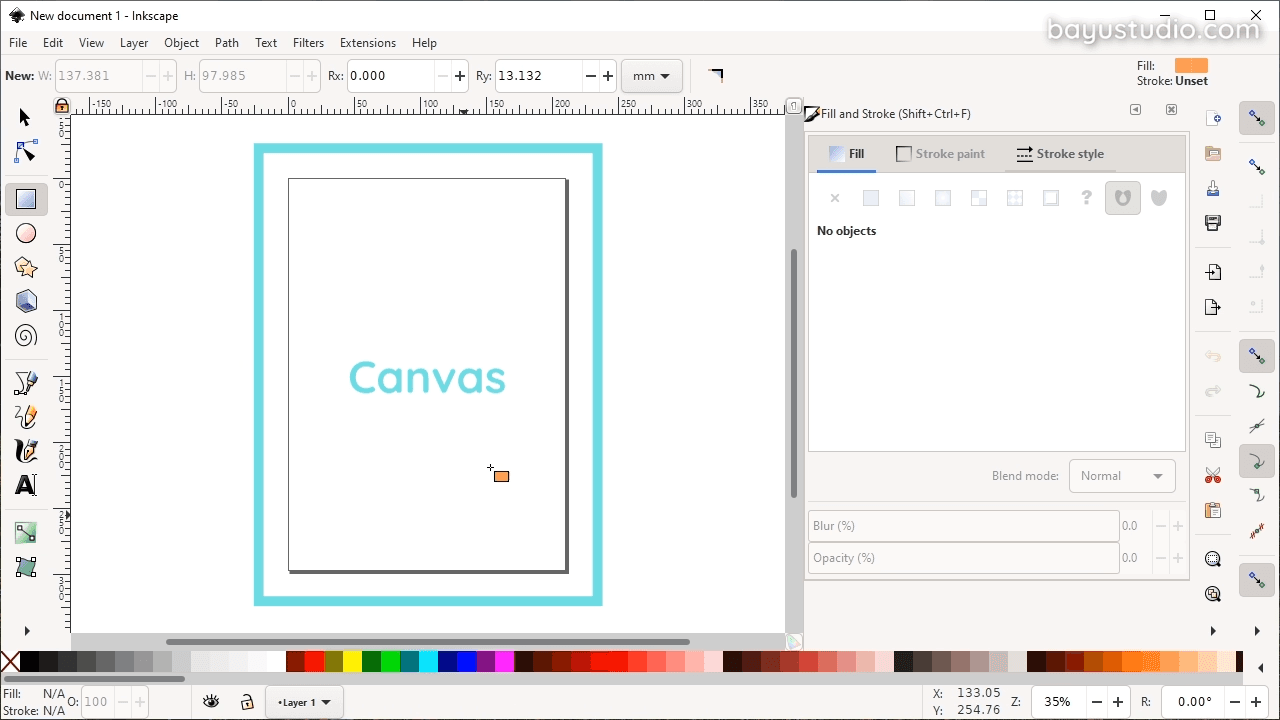Viewport: 1280px width, 720px height.
Task: Pick the red swatch from palette
Action: pyautogui.click(x=315, y=662)
